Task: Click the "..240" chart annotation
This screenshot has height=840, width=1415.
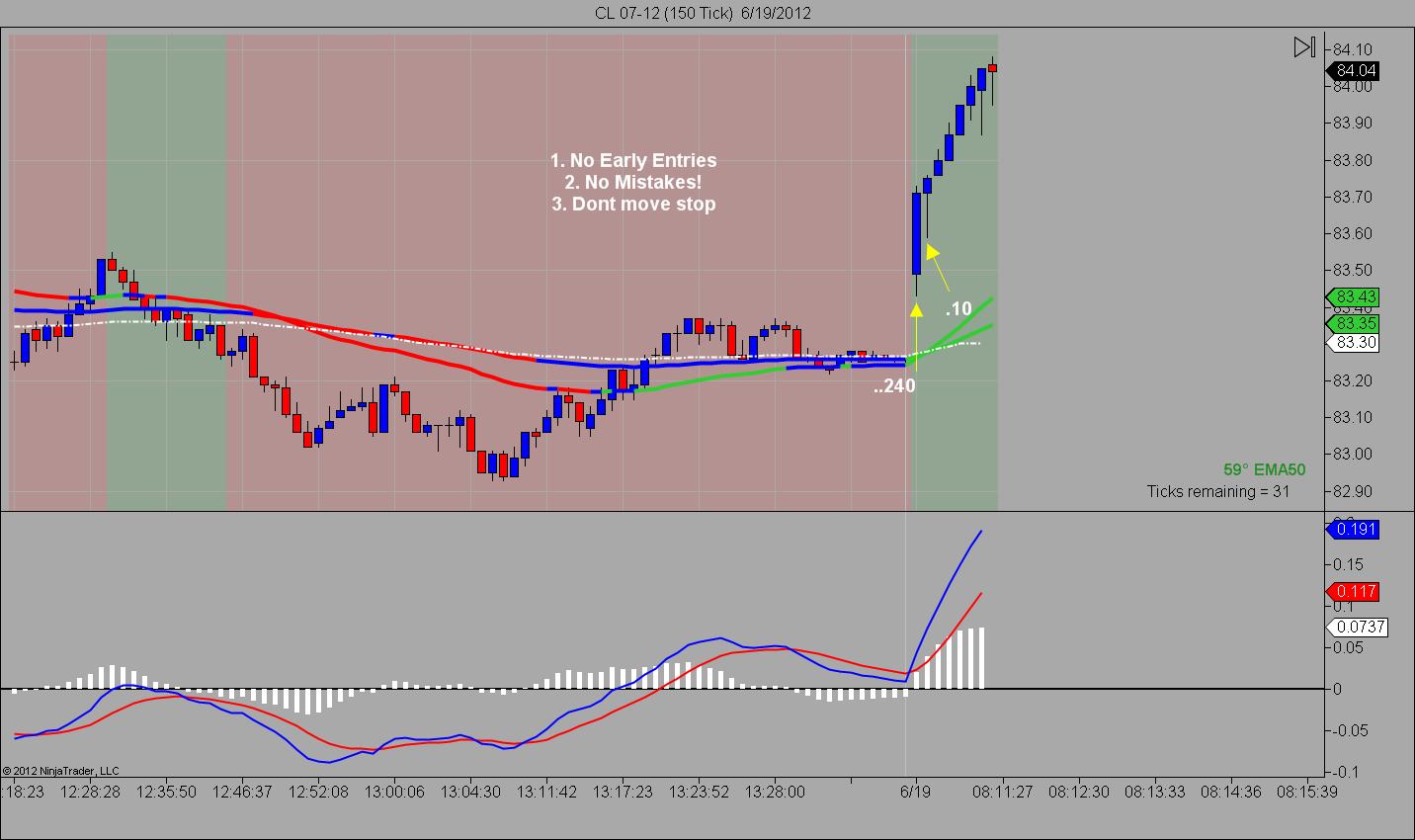Action: point(894,386)
